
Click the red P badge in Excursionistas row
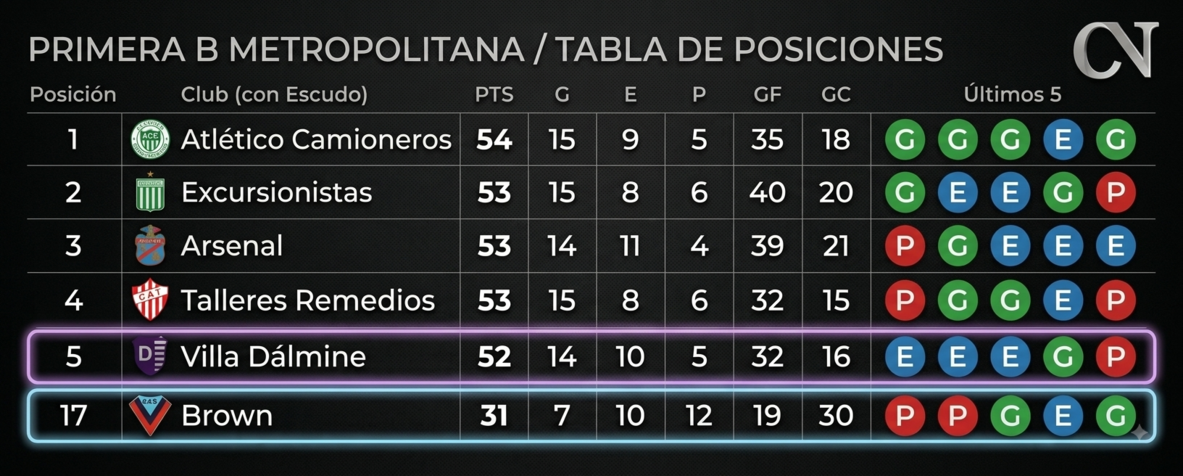1116,192
